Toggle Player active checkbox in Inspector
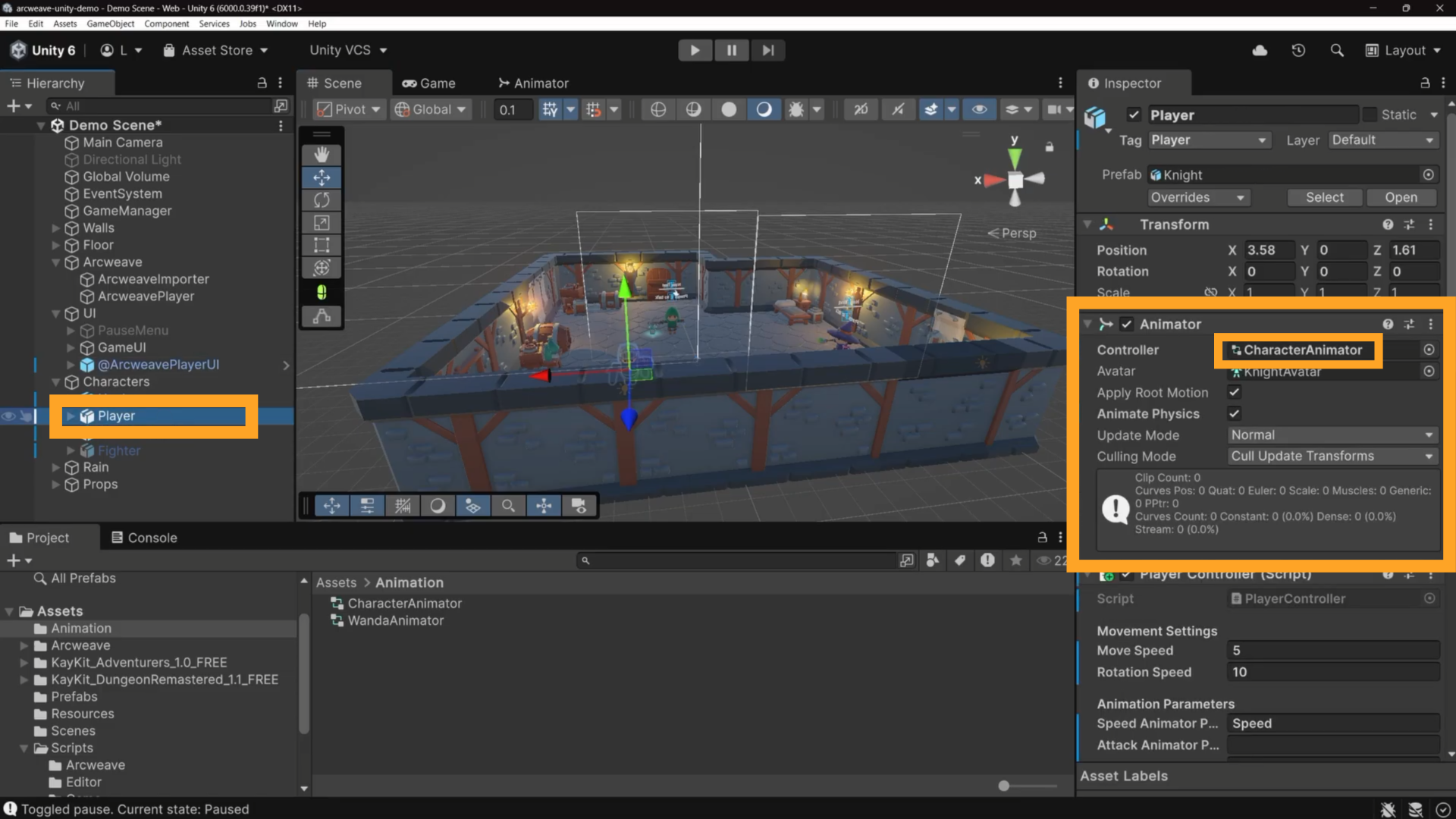 coord(1134,115)
